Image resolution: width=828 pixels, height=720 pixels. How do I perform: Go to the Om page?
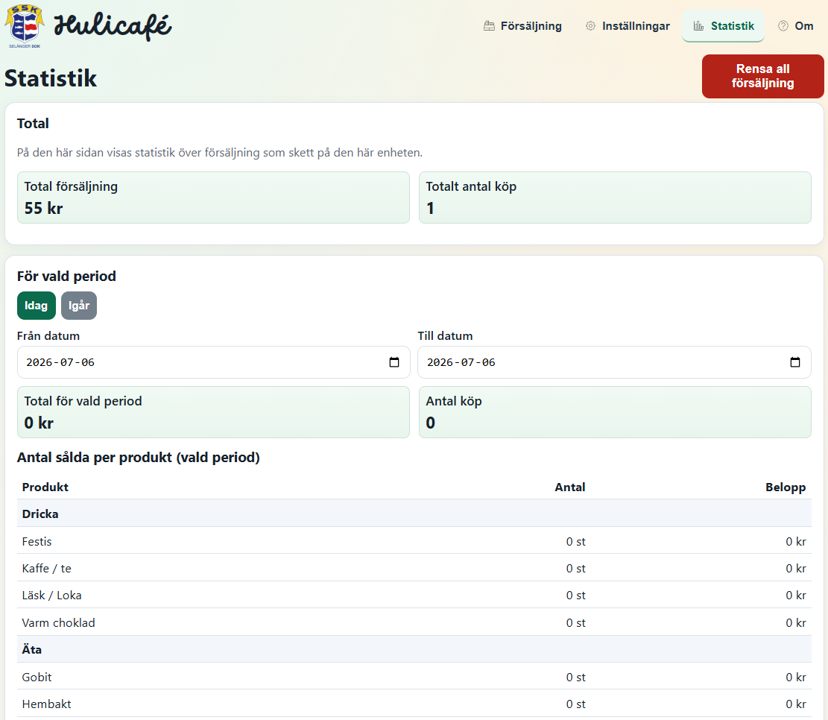[x=795, y=26]
